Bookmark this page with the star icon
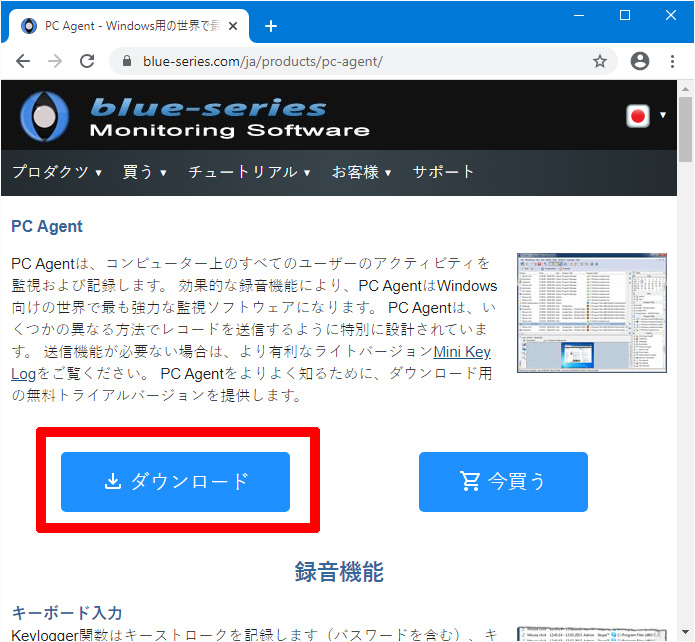 click(x=600, y=61)
